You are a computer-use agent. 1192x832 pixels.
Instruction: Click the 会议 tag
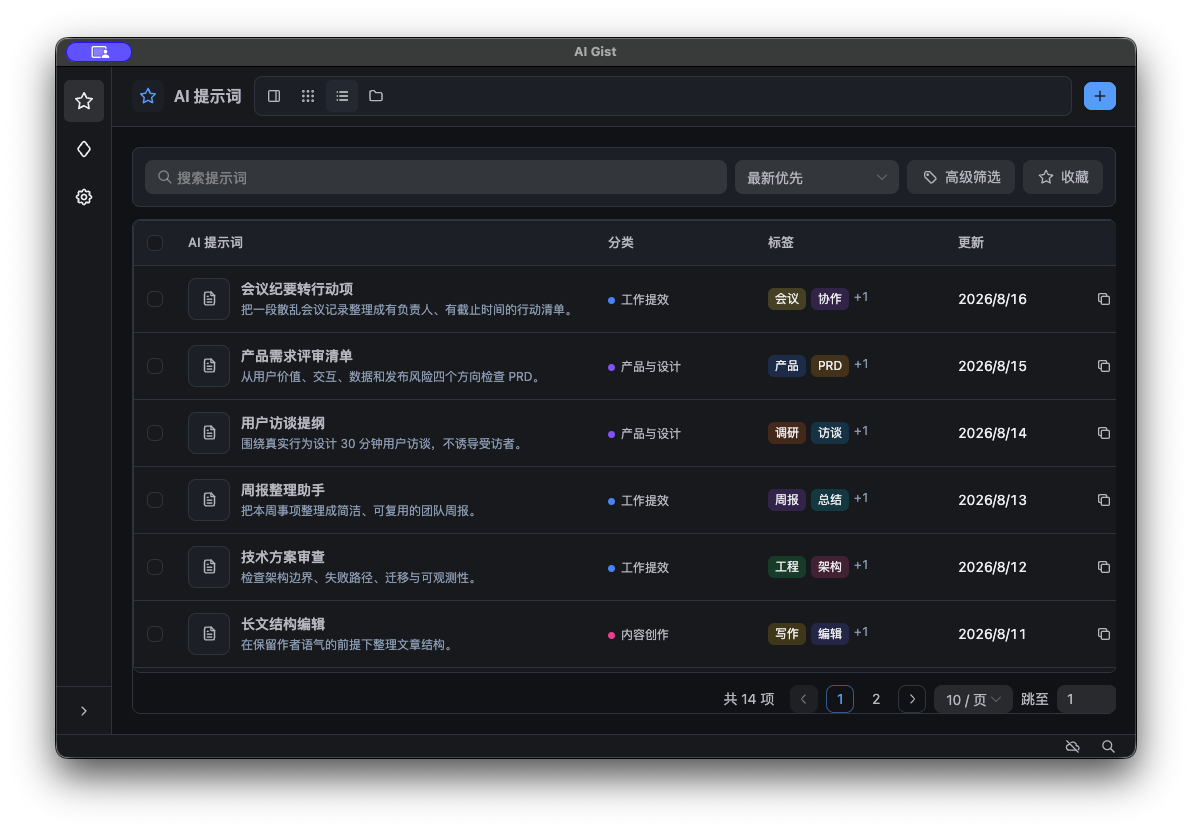pyautogui.click(x=787, y=299)
